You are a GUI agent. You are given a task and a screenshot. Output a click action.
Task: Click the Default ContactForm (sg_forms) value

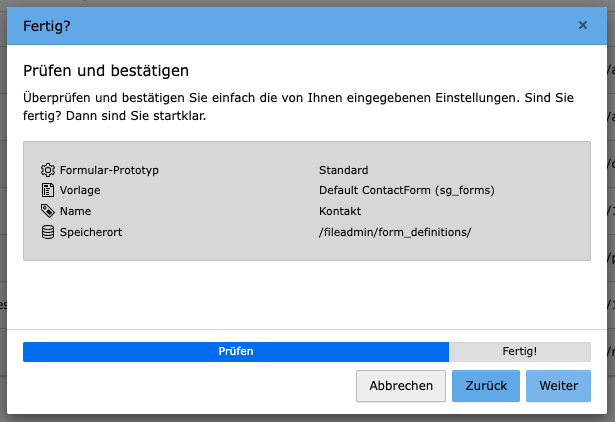click(407, 190)
